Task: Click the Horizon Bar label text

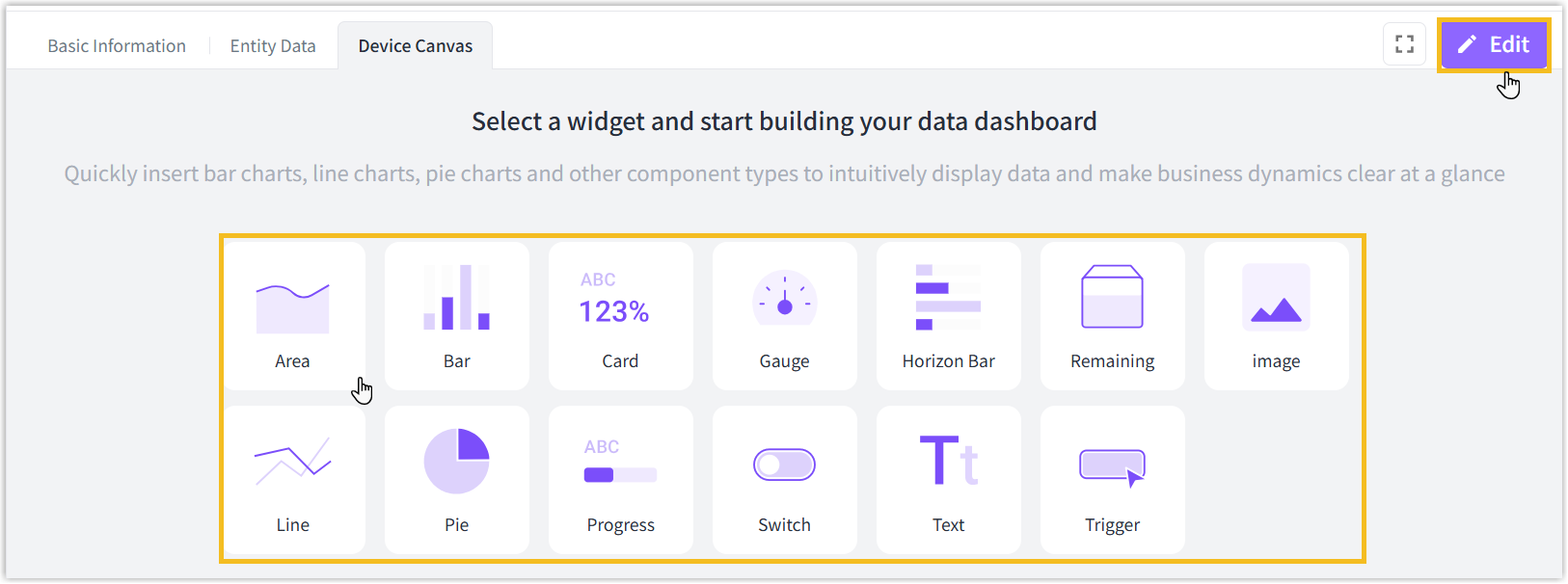Action: [948, 361]
